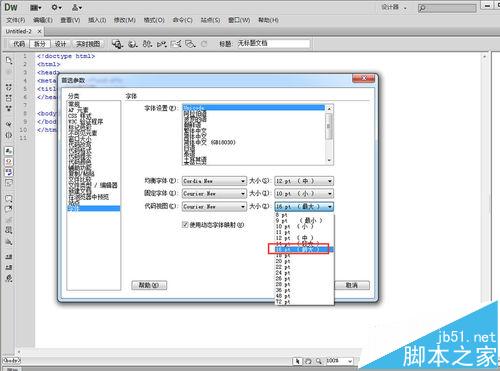Collapse the 16 pt (最大) code size dropdown

coord(304,207)
